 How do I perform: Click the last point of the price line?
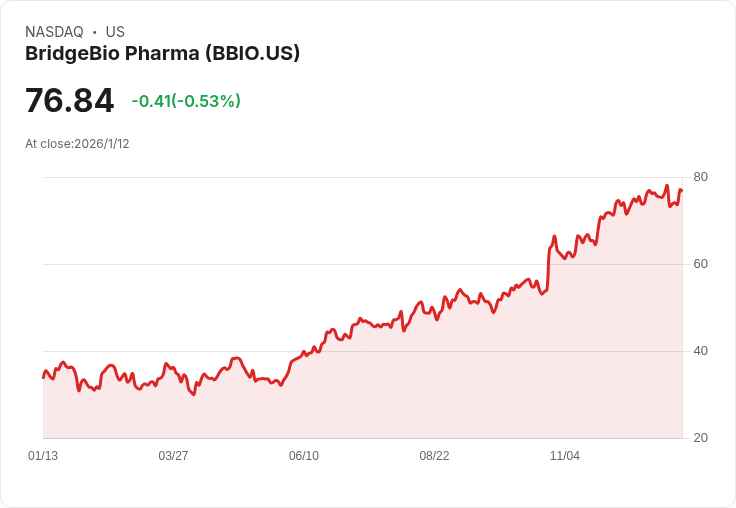pyautogui.click(x=682, y=190)
